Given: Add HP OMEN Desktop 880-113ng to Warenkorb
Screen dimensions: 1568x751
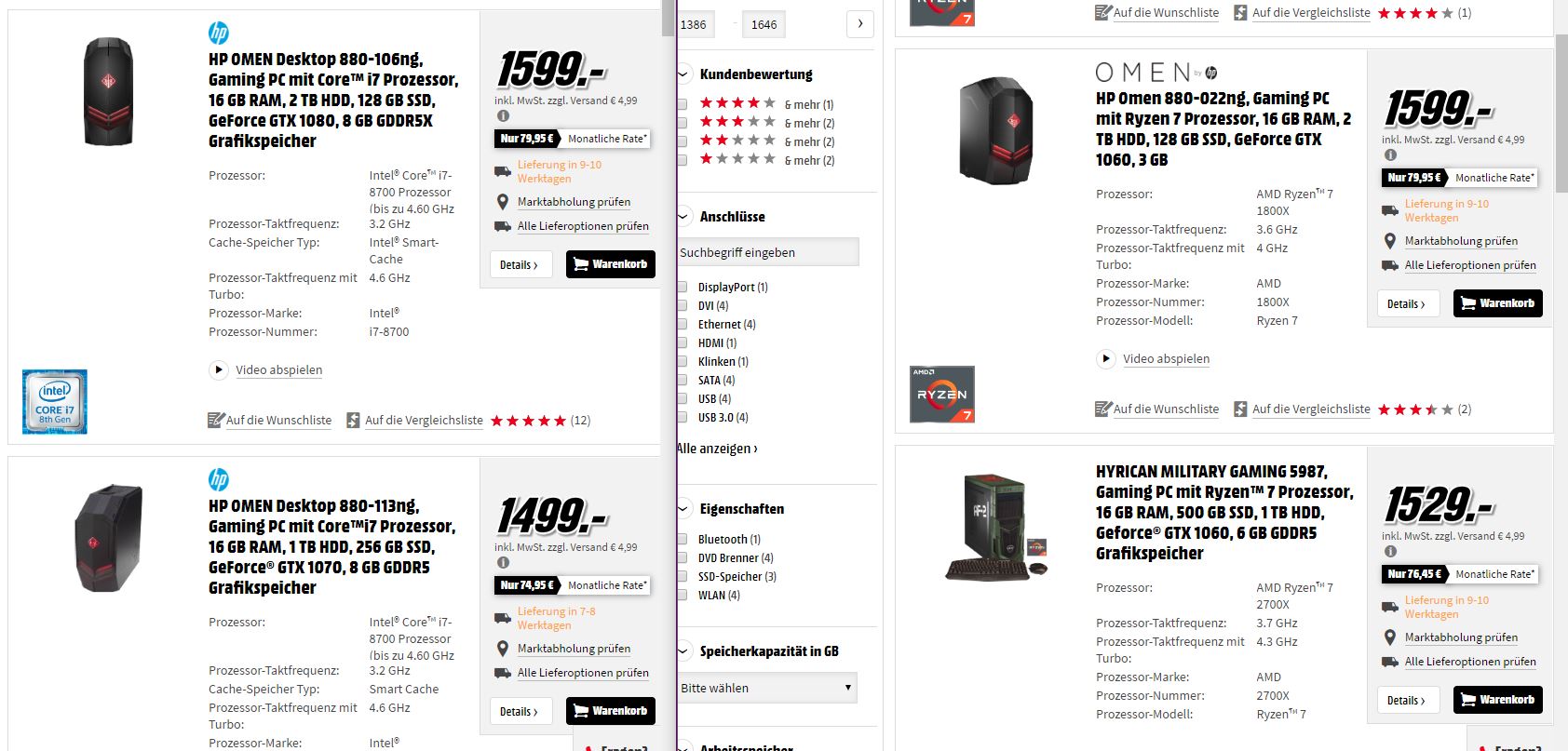Looking at the screenshot, I should [611, 711].
